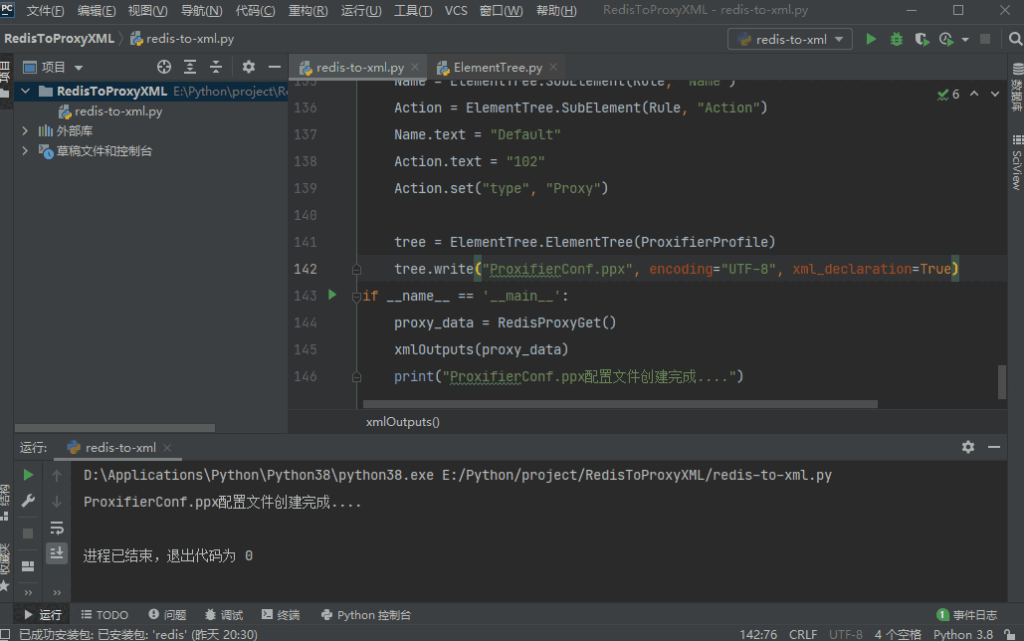Open the Python 控制台 tool window
1024x641 pixels.
point(366,615)
